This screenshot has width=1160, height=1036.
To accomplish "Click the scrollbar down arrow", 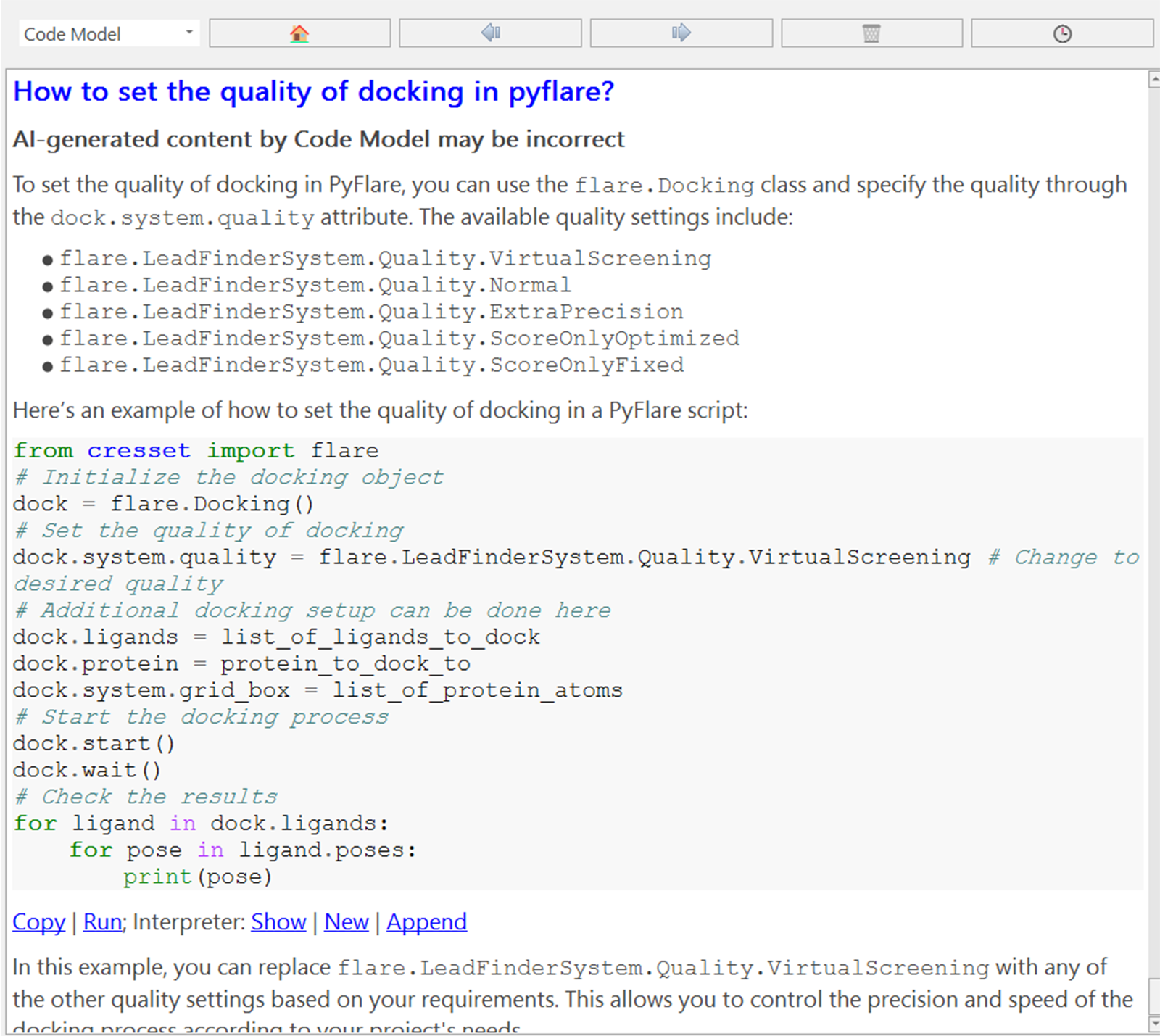I will [1153, 1024].
